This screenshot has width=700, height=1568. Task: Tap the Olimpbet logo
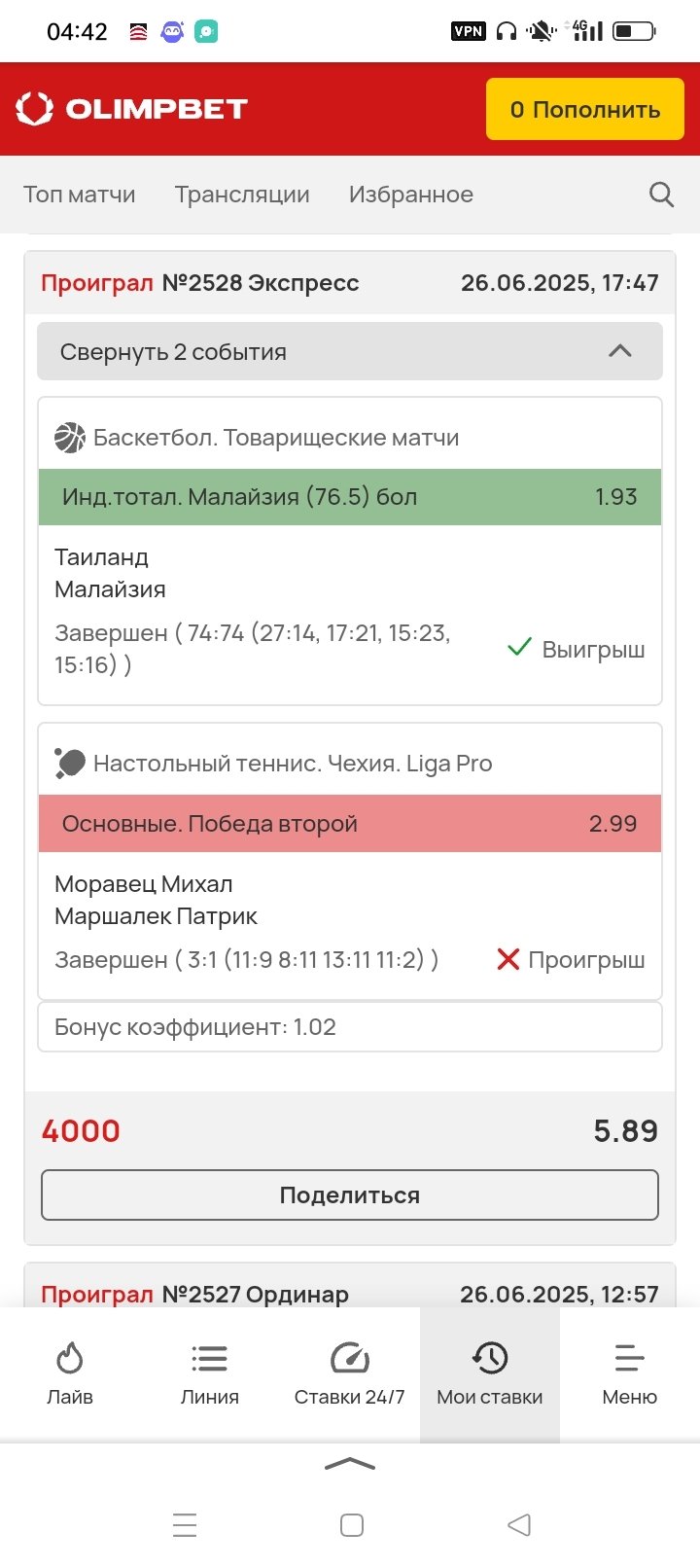132,109
